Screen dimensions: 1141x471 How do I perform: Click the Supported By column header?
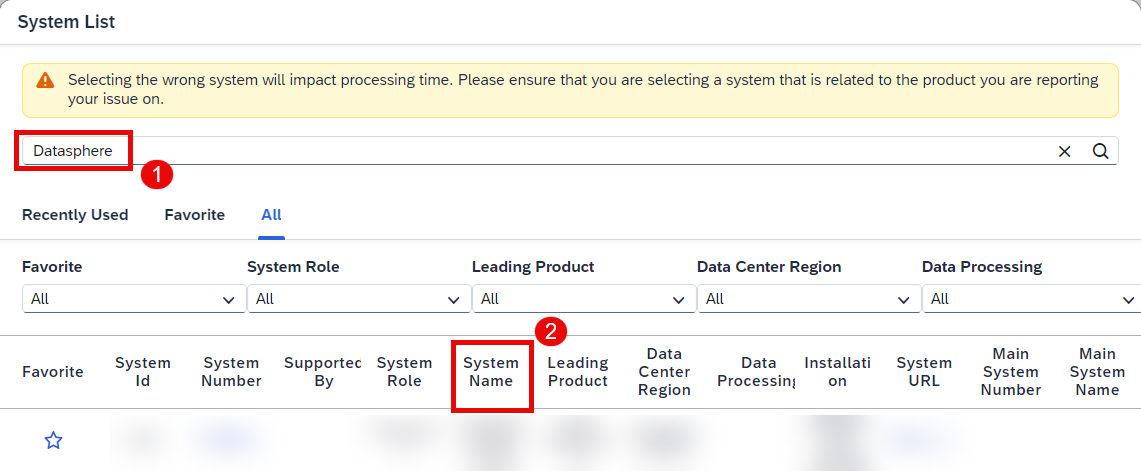click(x=323, y=372)
